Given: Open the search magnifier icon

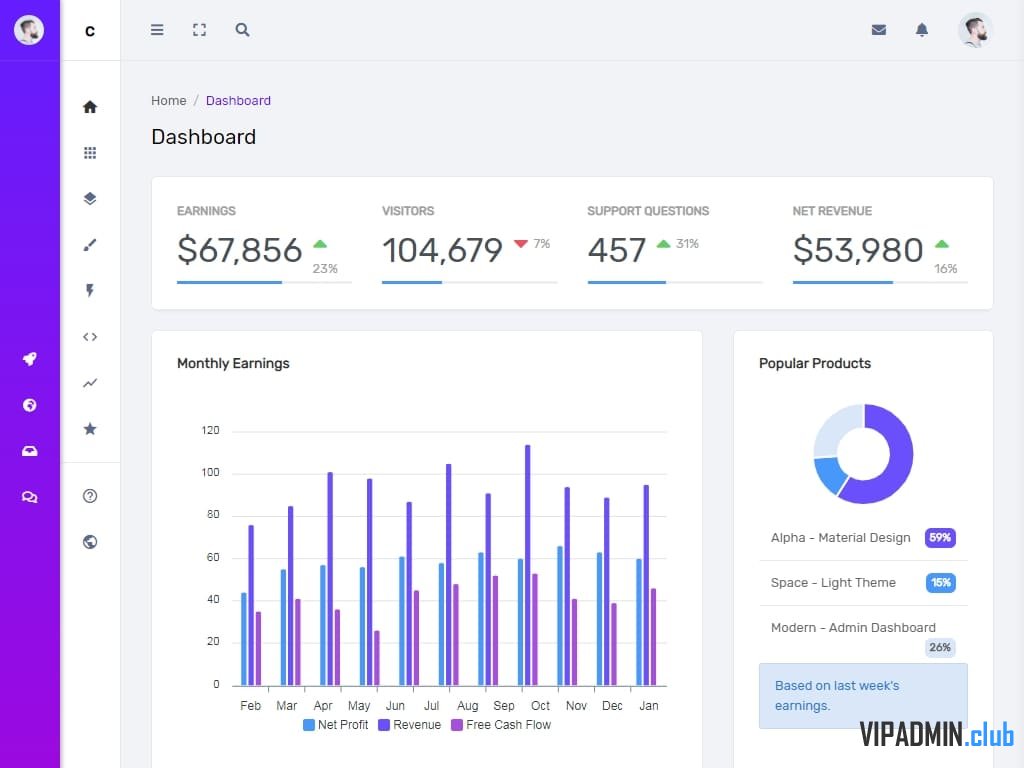Looking at the screenshot, I should coord(242,30).
